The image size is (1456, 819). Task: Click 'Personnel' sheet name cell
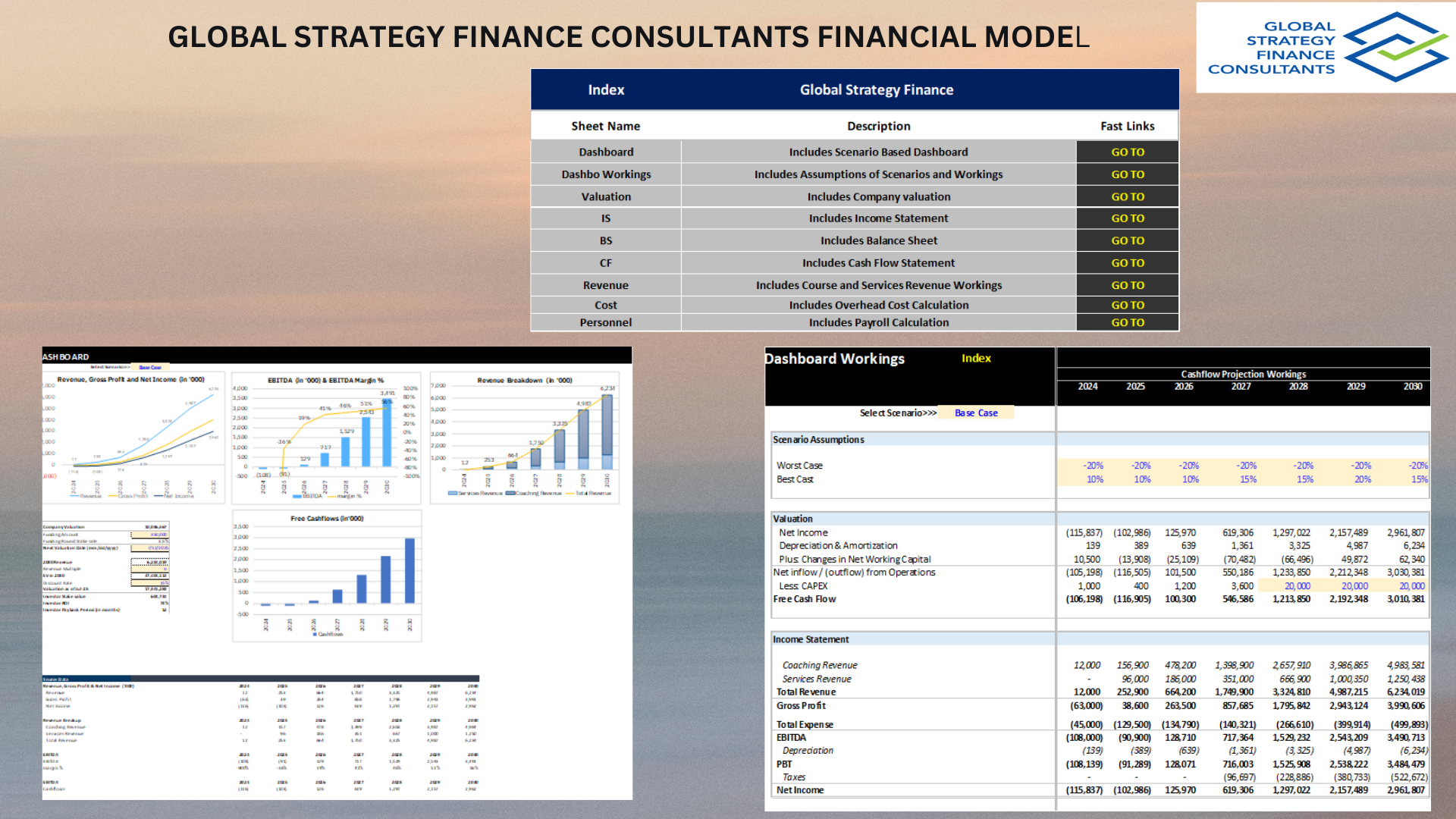coord(606,322)
